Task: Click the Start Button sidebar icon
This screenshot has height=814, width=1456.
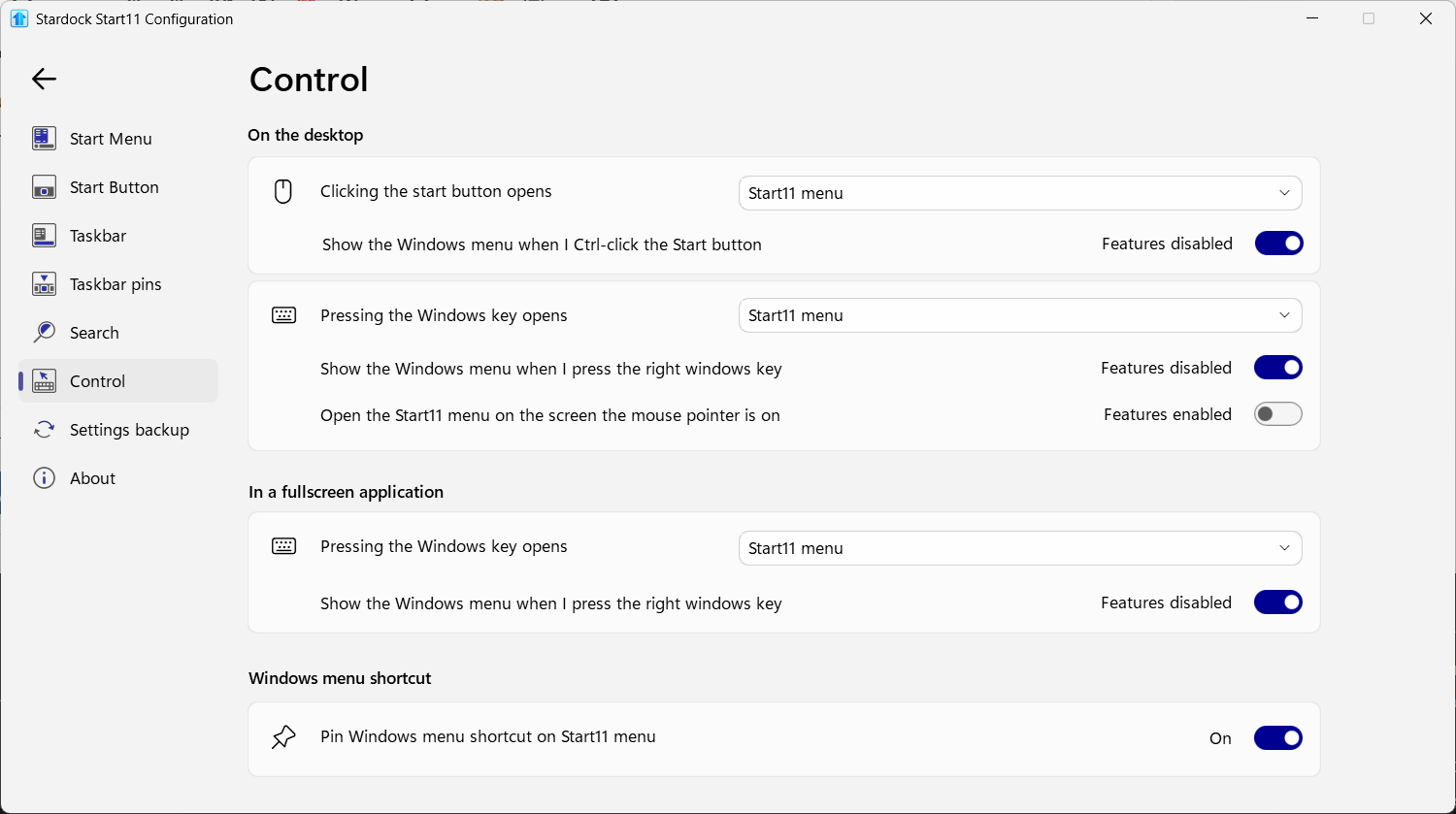Action: tap(44, 187)
